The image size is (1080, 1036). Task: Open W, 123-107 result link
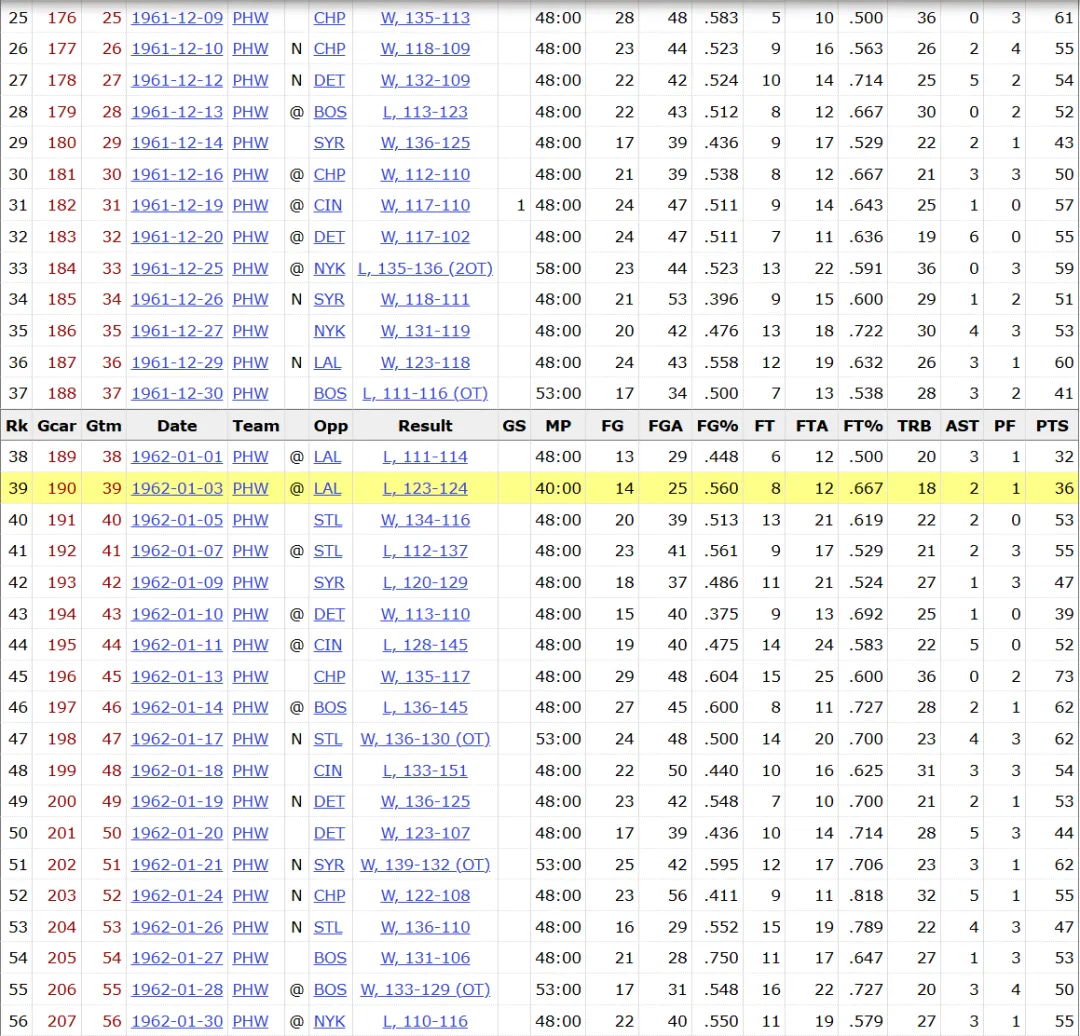425,833
